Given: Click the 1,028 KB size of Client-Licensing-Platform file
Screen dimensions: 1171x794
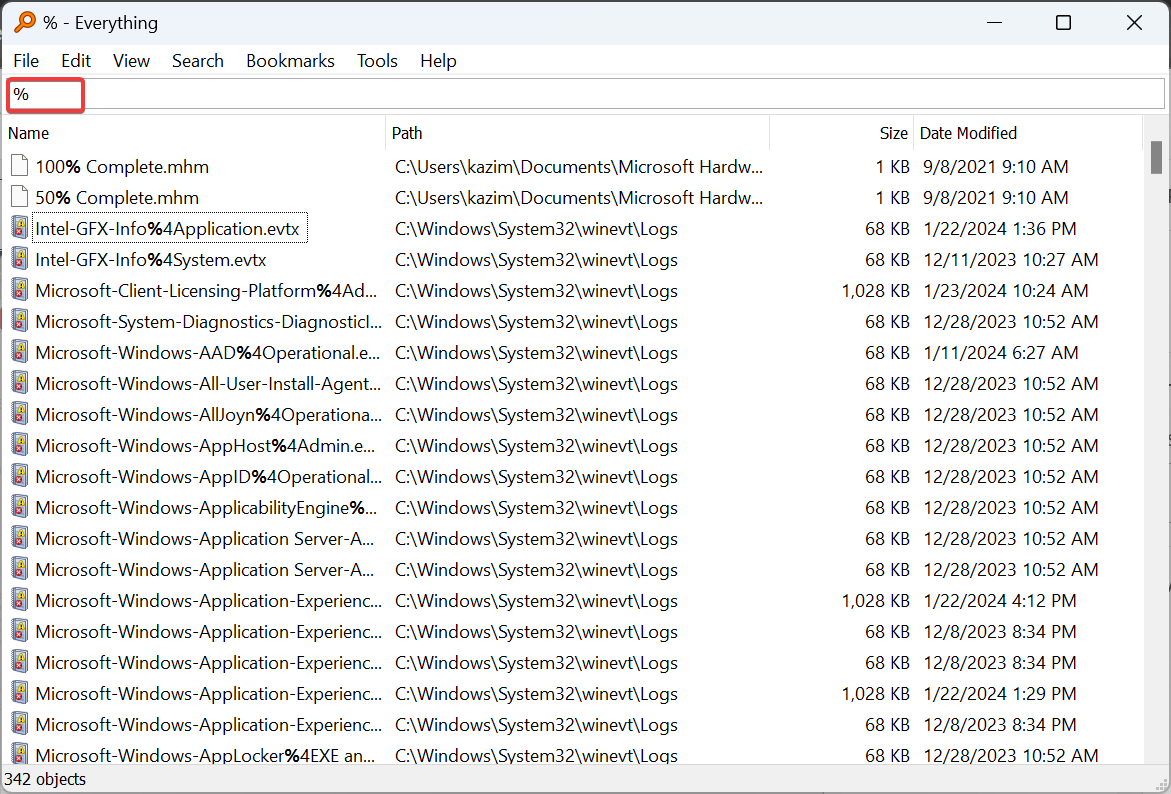Looking at the screenshot, I should click(875, 291).
